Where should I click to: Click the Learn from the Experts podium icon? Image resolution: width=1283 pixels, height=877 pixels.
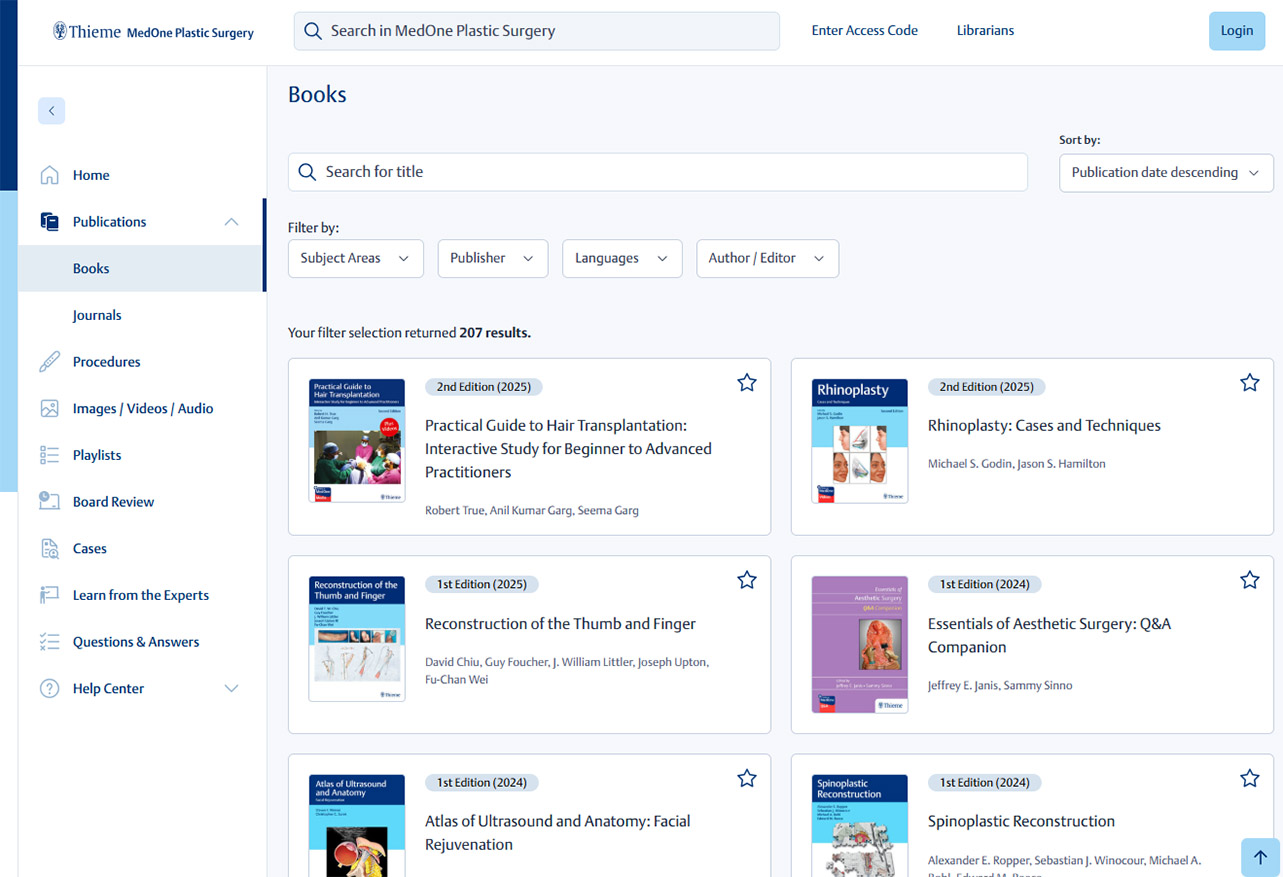(x=47, y=595)
